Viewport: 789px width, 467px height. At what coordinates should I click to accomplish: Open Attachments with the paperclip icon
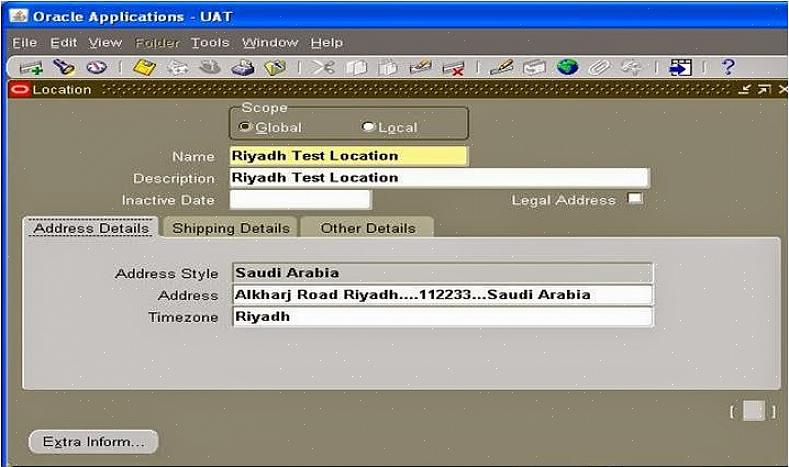pos(599,67)
